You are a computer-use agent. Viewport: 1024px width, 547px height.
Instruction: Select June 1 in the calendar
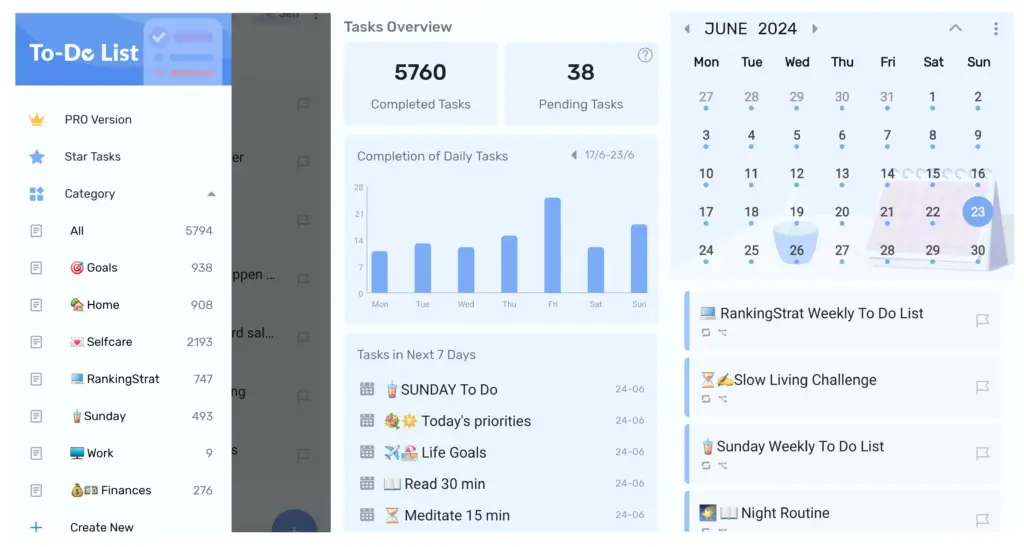[932, 97]
